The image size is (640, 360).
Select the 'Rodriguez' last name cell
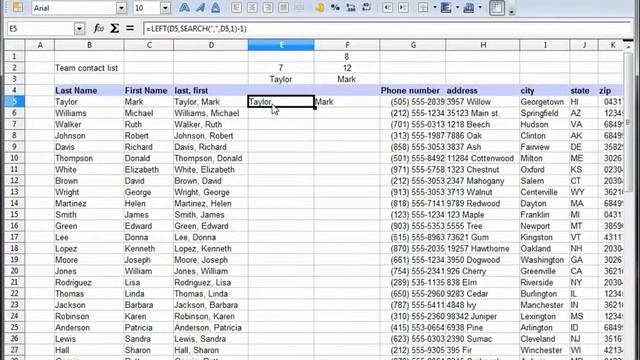click(x=89, y=282)
